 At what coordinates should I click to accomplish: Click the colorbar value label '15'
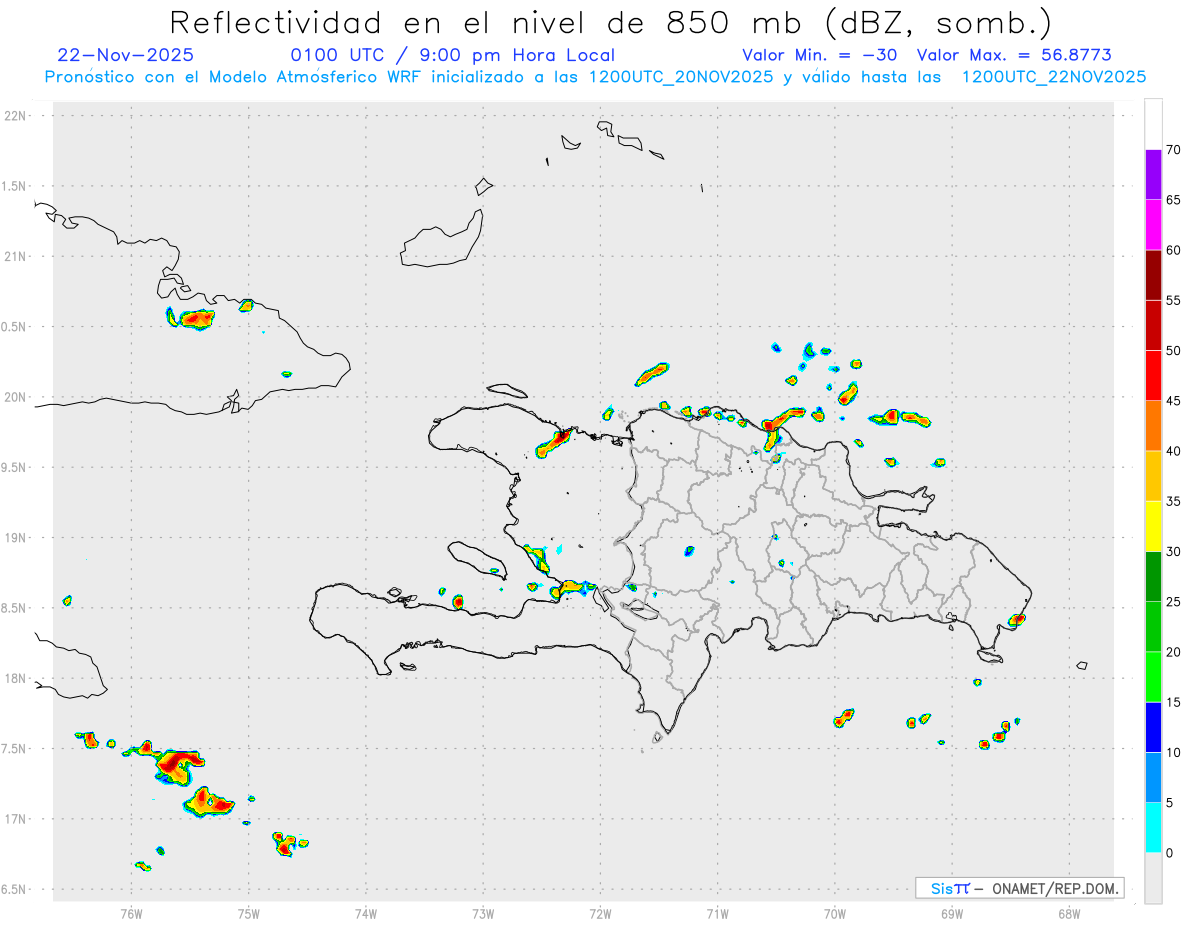tap(1173, 702)
